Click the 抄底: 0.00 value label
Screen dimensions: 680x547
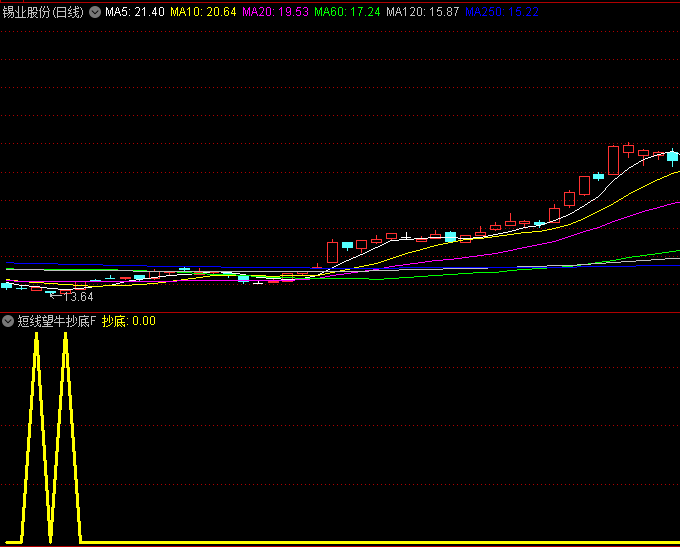tap(129, 321)
